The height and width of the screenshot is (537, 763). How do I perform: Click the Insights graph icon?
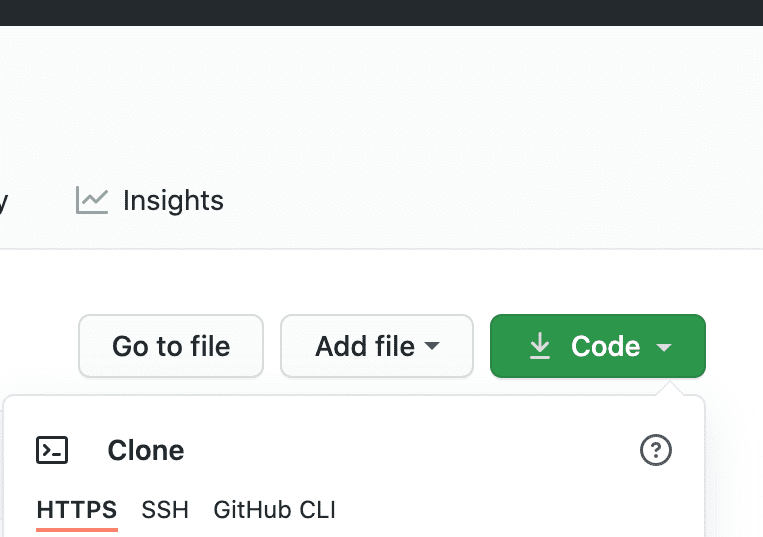coord(91,201)
